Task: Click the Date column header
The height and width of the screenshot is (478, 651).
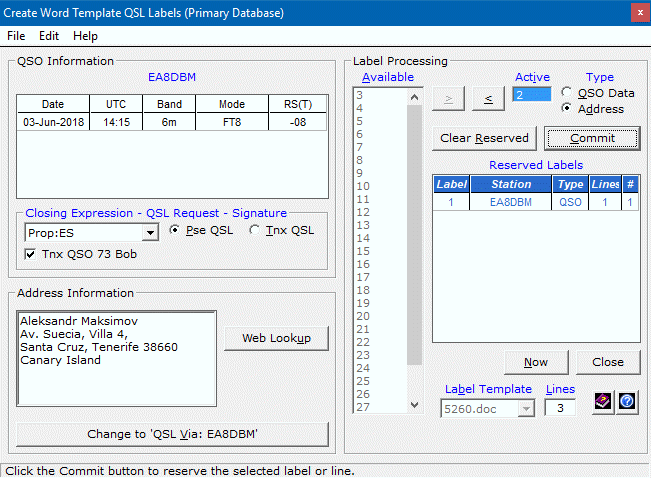Action: [x=53, y=104]
